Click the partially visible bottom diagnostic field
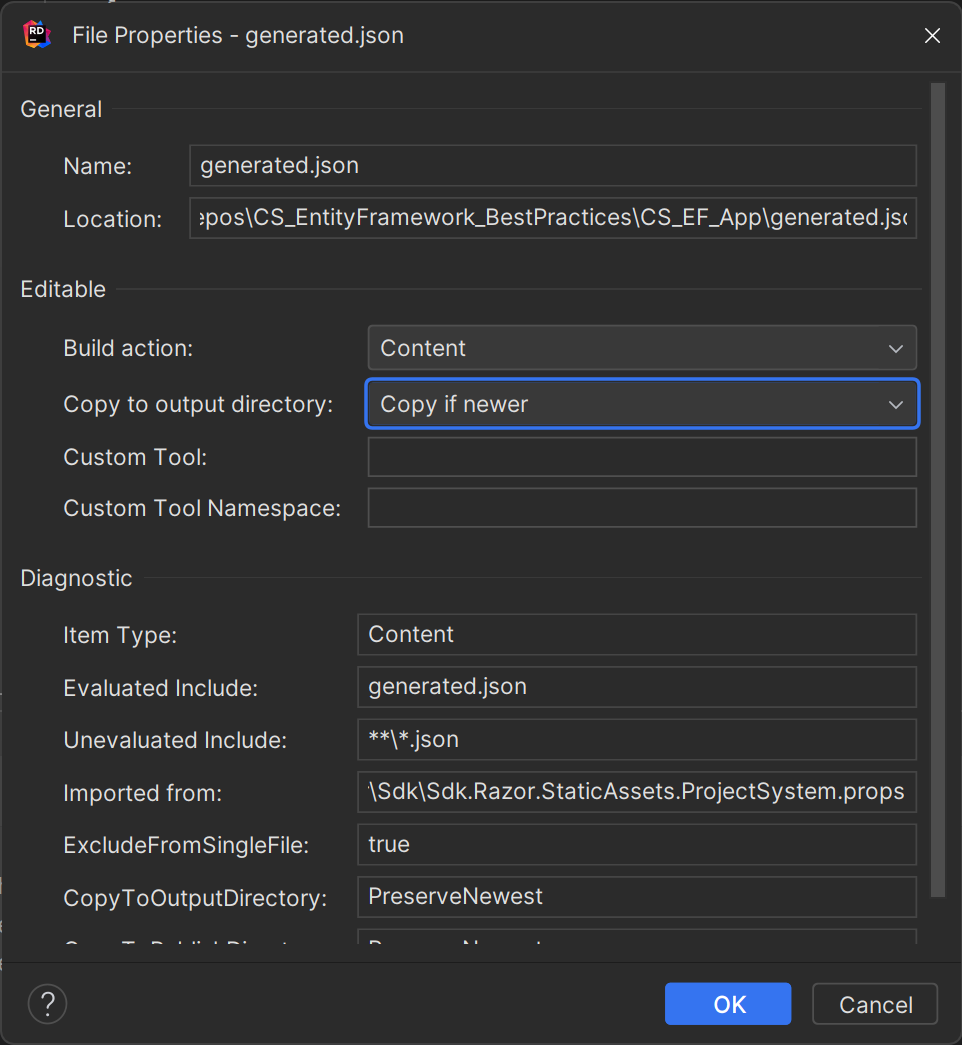Screen dimensions: 962x1045 click(636, 938)
